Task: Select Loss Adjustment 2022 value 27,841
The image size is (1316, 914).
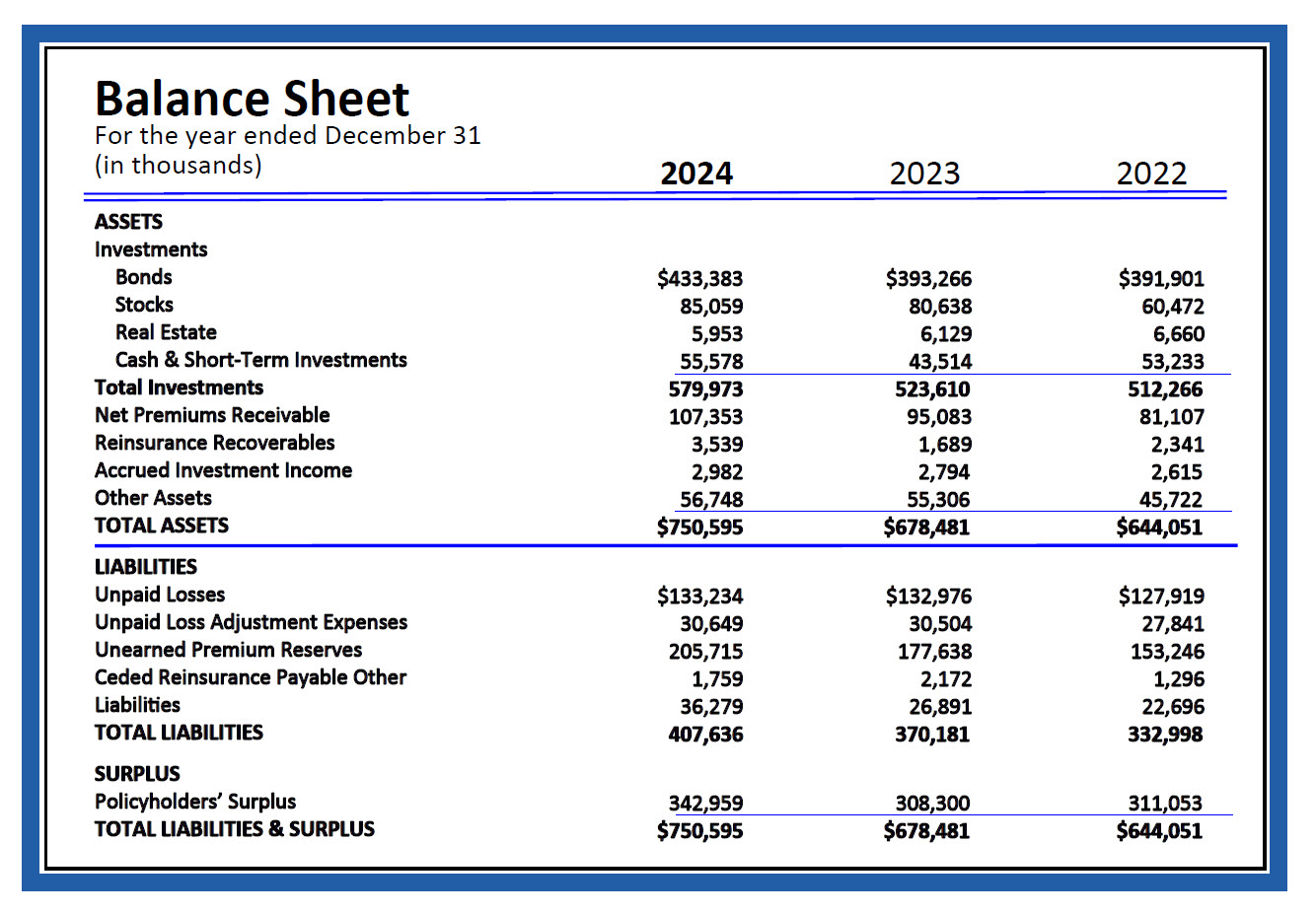Action: 1173,624
